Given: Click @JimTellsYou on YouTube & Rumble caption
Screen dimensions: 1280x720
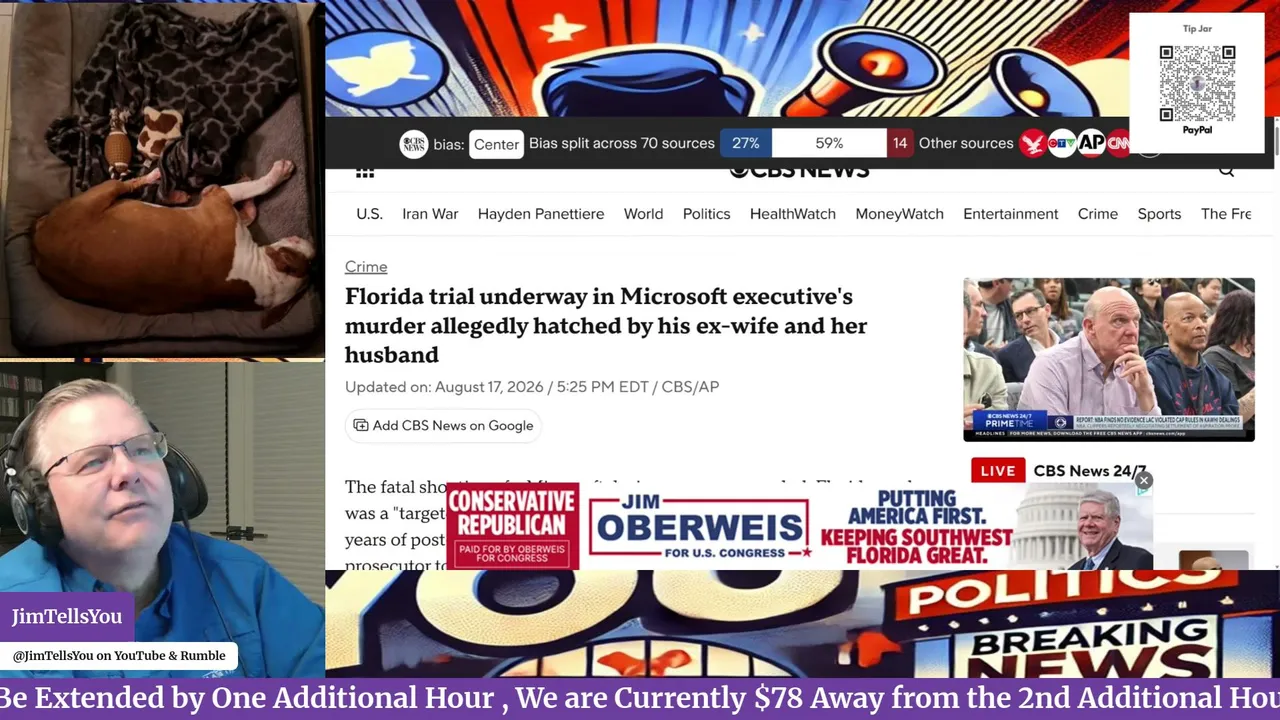Looking at the screenshot, I should pos(119,656).
